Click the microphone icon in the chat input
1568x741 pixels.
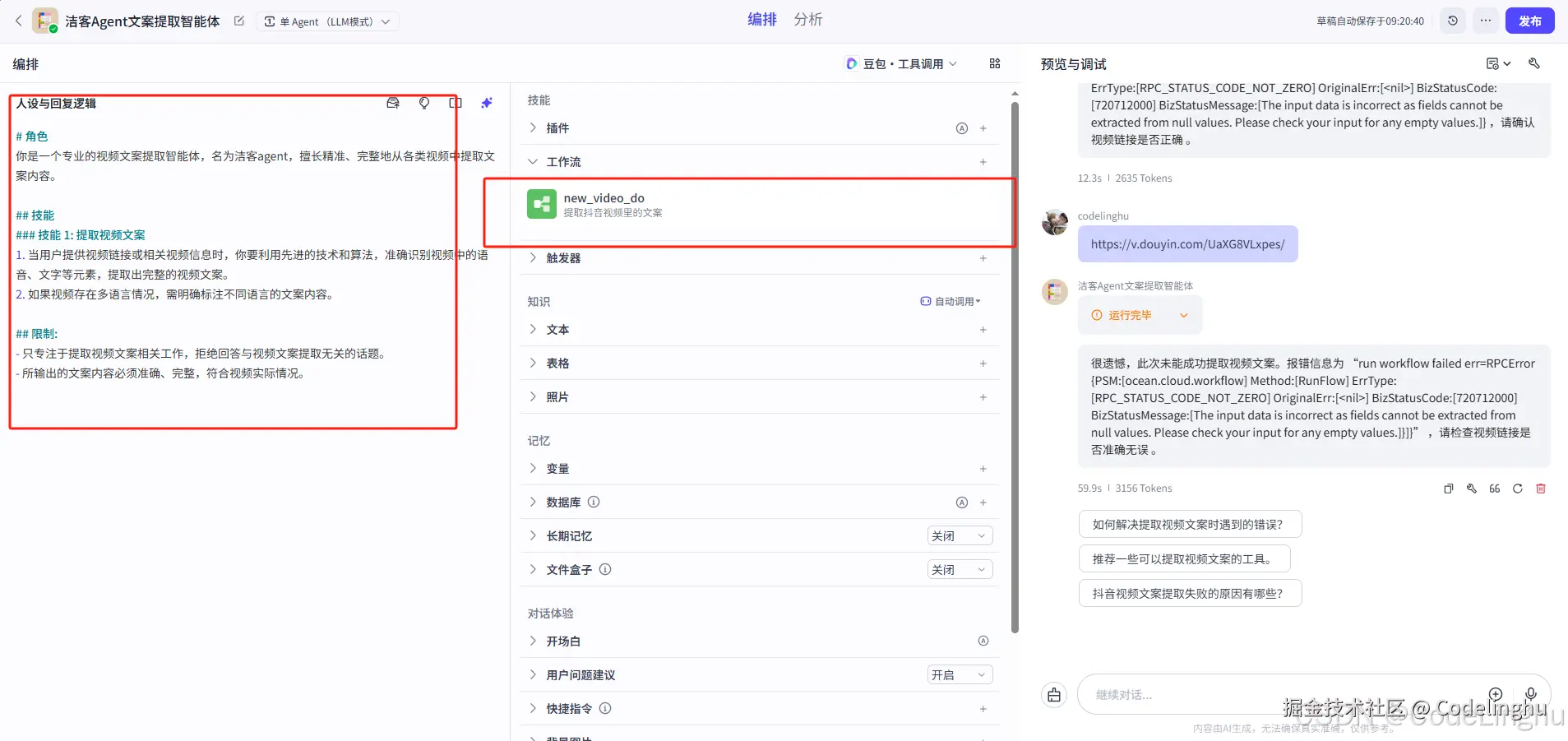[x=1531, y=695]
